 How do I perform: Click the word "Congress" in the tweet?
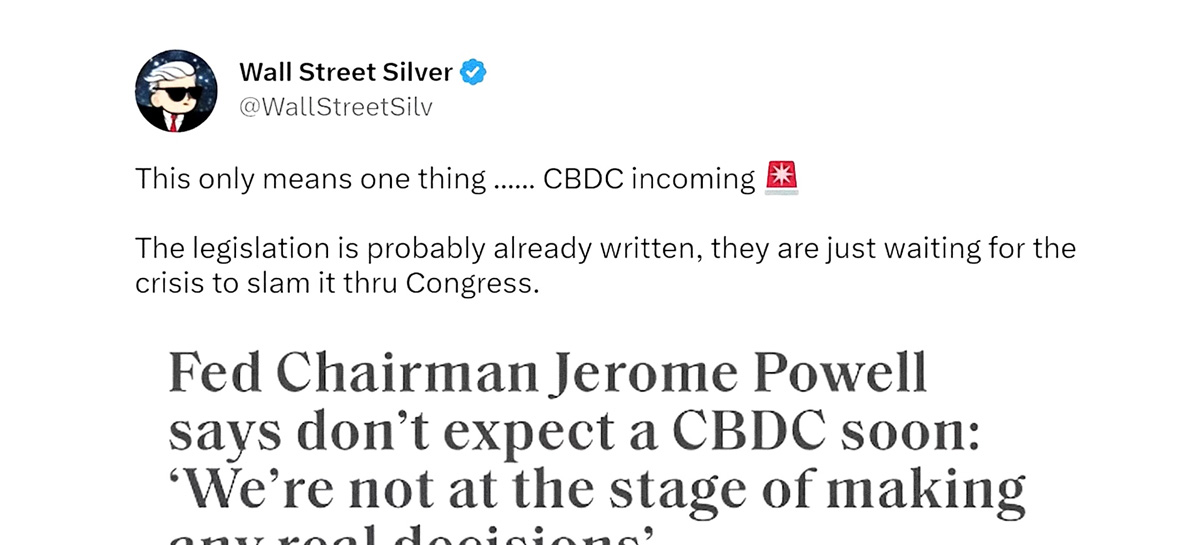pos(472,282)
